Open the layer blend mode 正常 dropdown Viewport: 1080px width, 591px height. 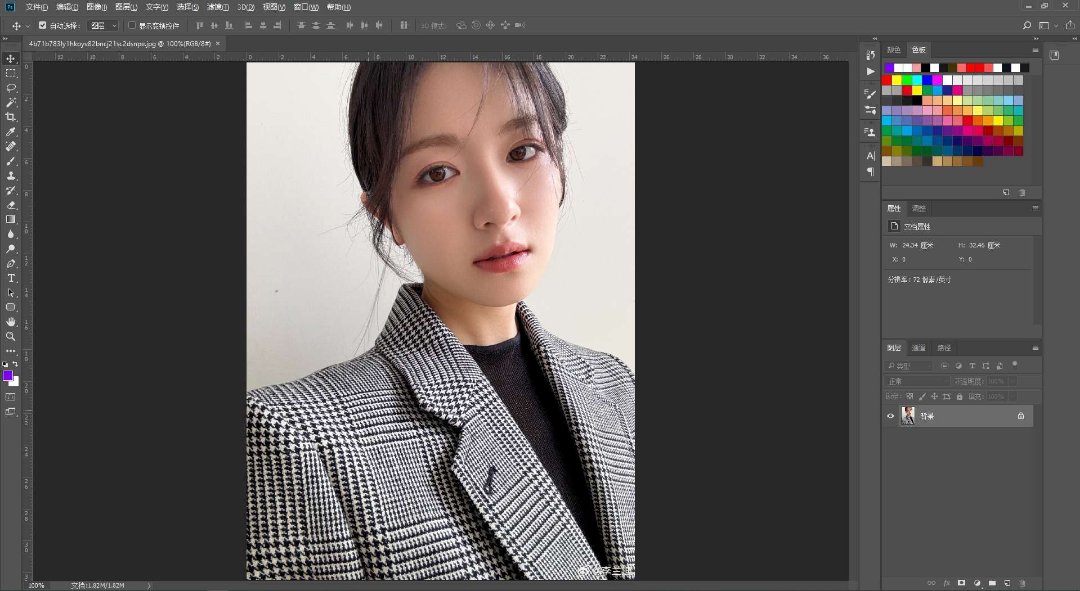click(x=917, y=381)
